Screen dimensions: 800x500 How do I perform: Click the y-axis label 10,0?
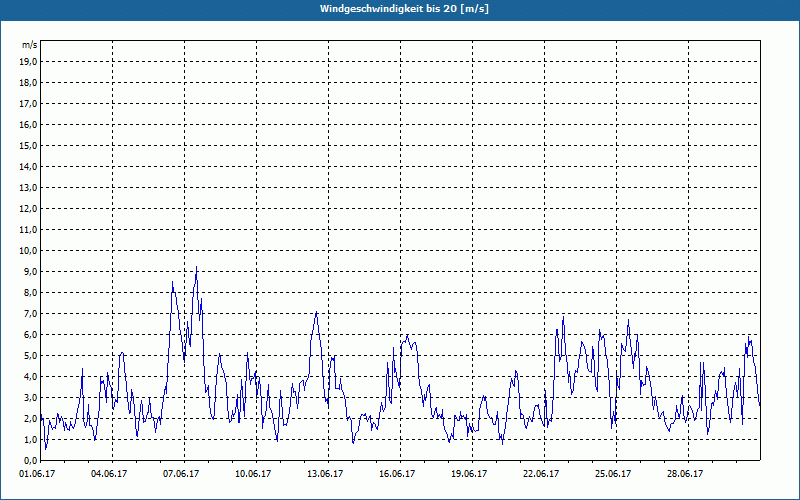click(x=28, y=251)
